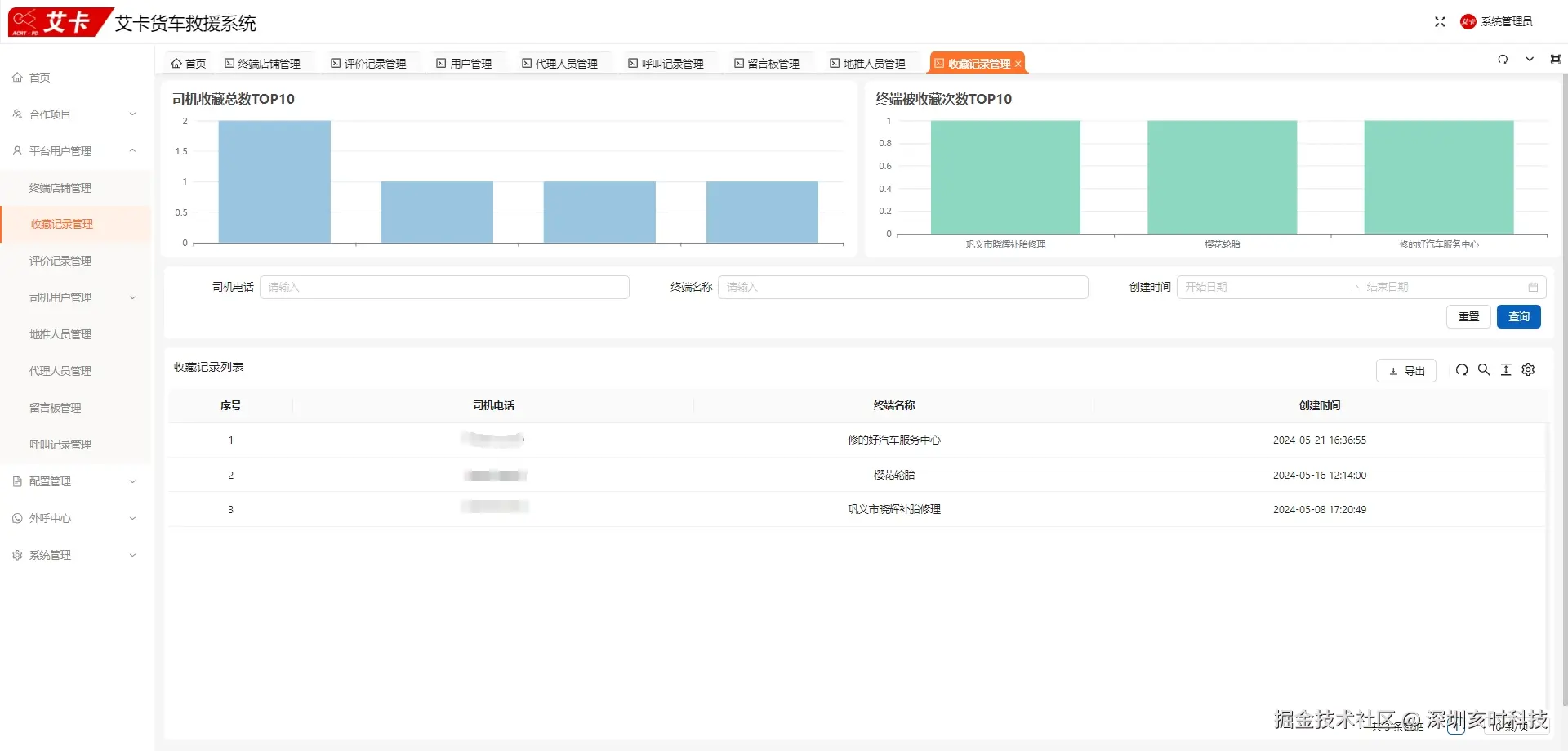Click the 导出 export button
Image resolution: width=1568 pixels, height=751 pixels.
pyautogui.click(x=1406, y=371)
